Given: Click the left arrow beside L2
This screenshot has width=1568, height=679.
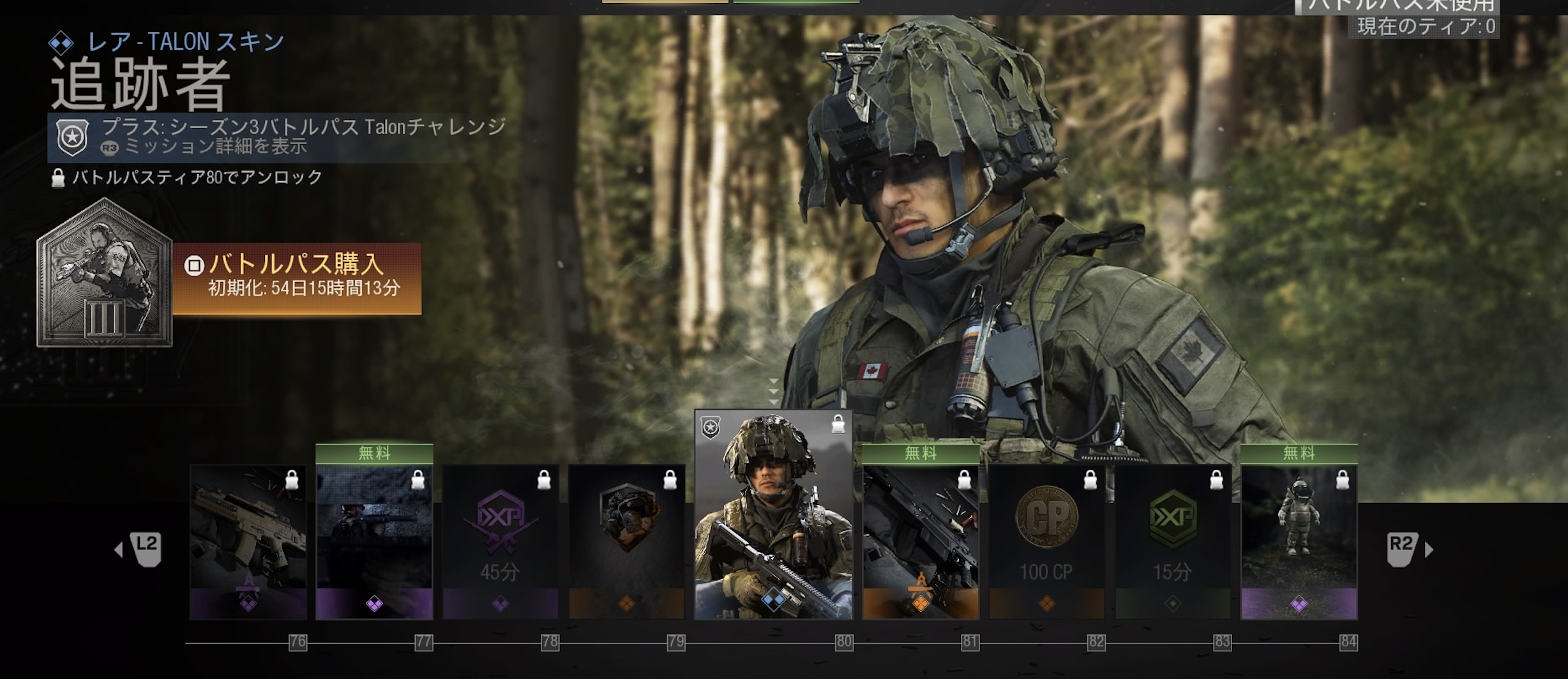Looking at the screenshot, I should pos(119,549).
